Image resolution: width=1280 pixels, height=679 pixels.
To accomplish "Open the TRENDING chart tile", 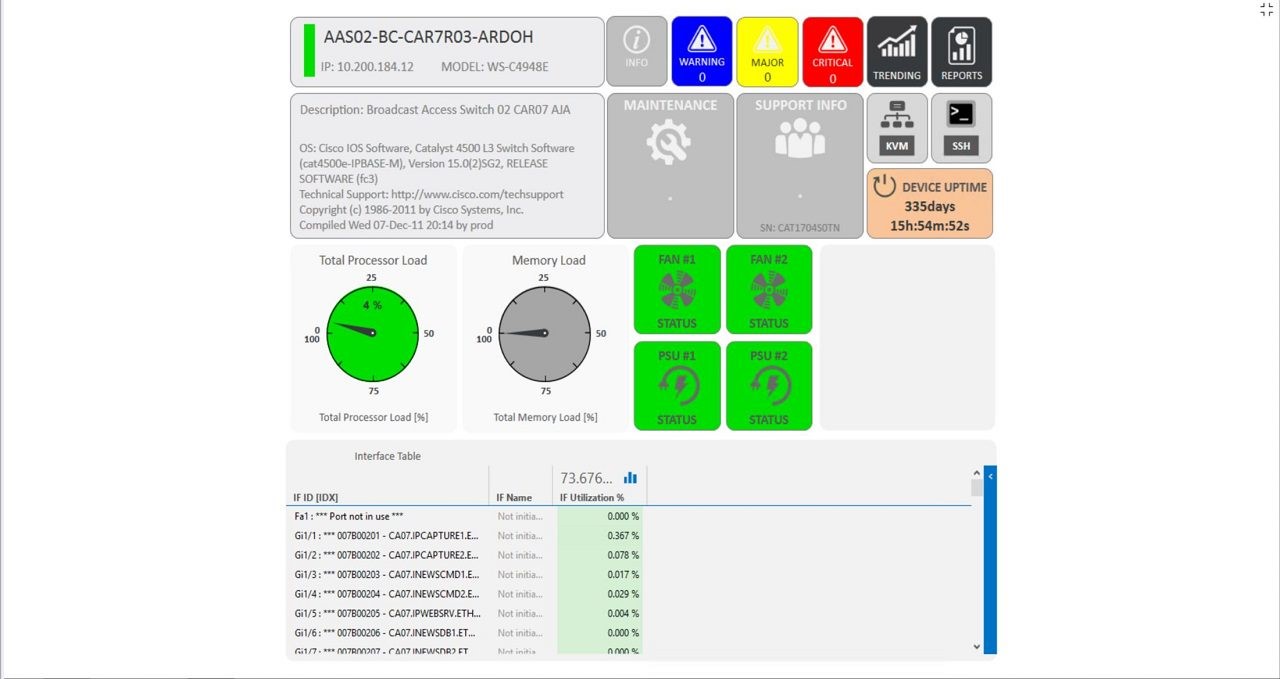I will [897, 51].
